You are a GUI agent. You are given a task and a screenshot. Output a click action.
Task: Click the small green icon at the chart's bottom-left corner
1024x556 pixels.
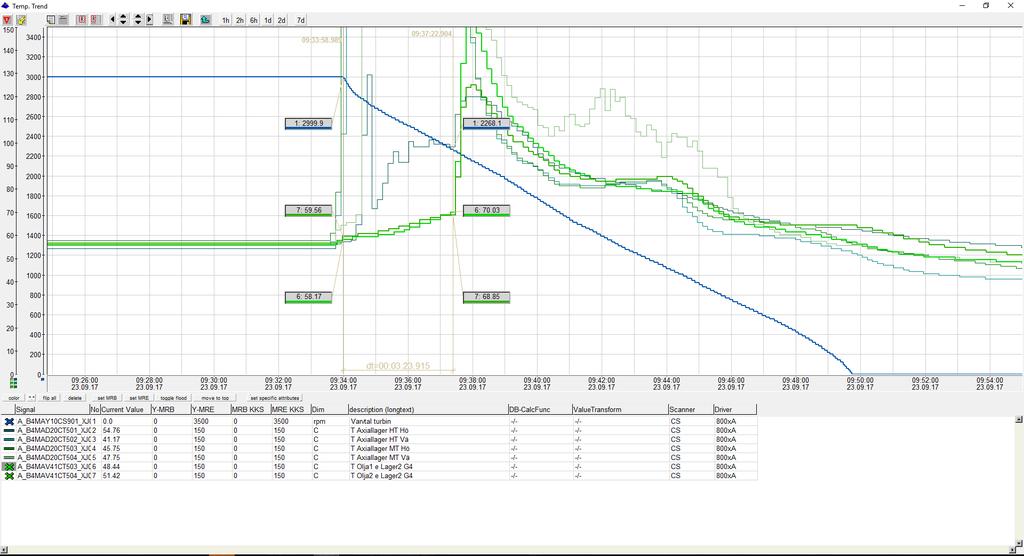coord(13,383)
